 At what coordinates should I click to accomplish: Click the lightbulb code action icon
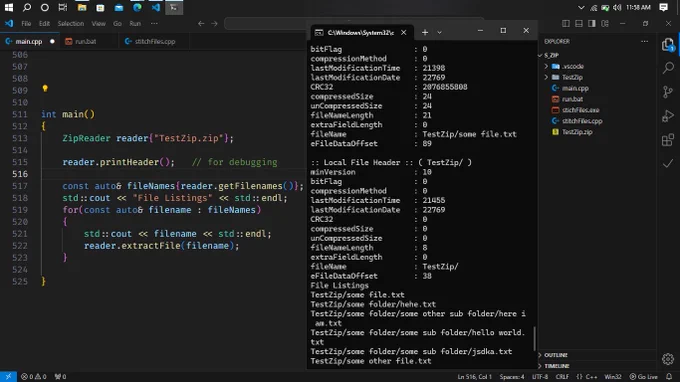point(45,88)
